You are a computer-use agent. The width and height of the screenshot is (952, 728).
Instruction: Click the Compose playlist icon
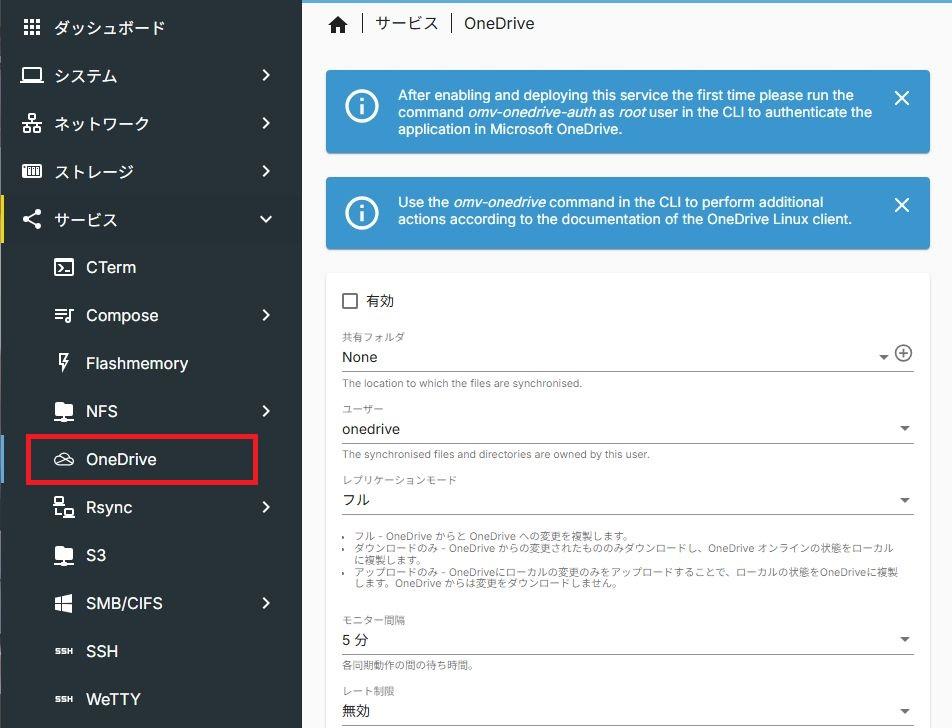tap(64, 315)
